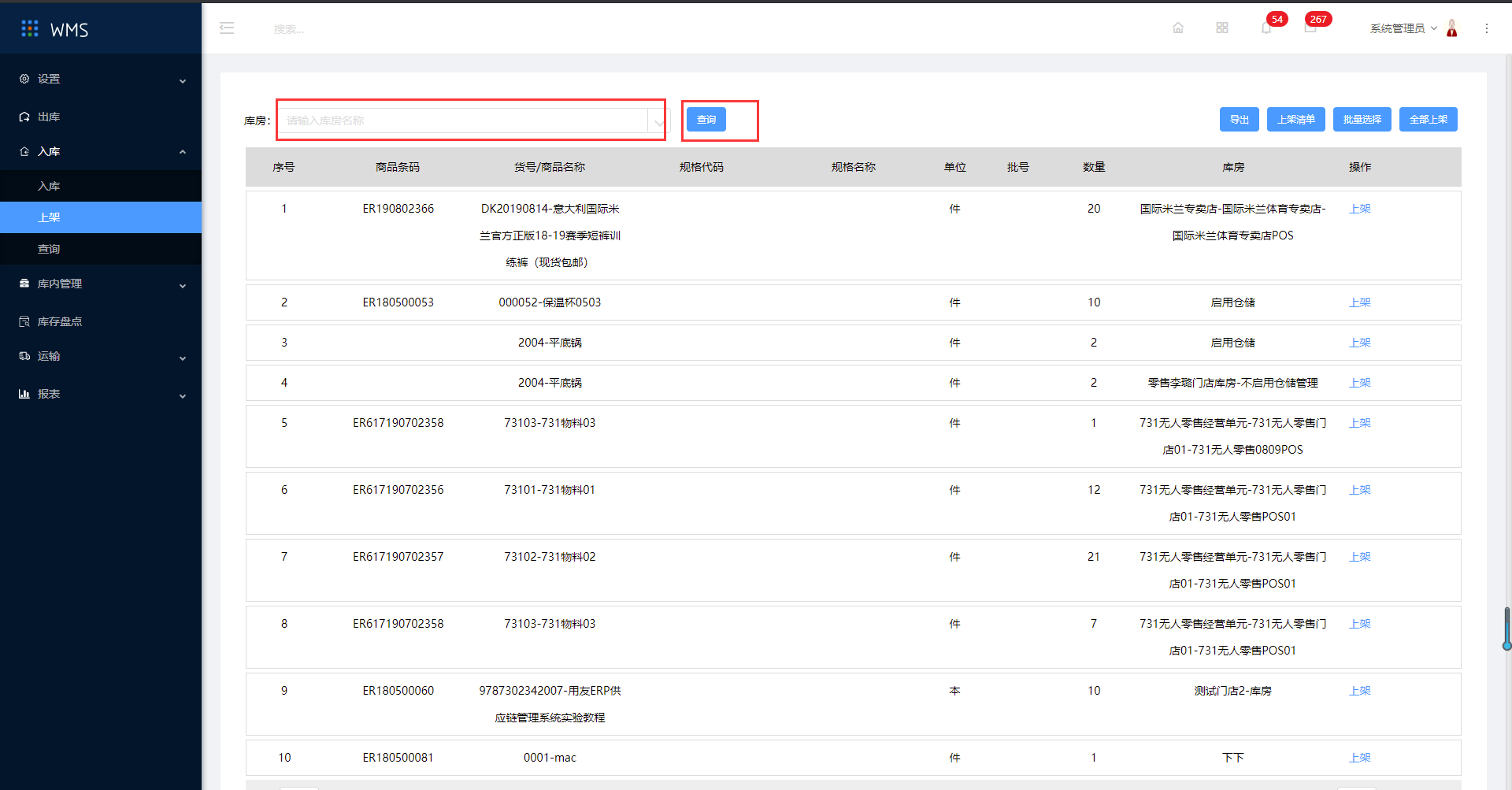Image resolution: width=1512 pixels, height=790 pixels.
Task: Collapse the 入库 menu chevron
Action: click(183, 152)
